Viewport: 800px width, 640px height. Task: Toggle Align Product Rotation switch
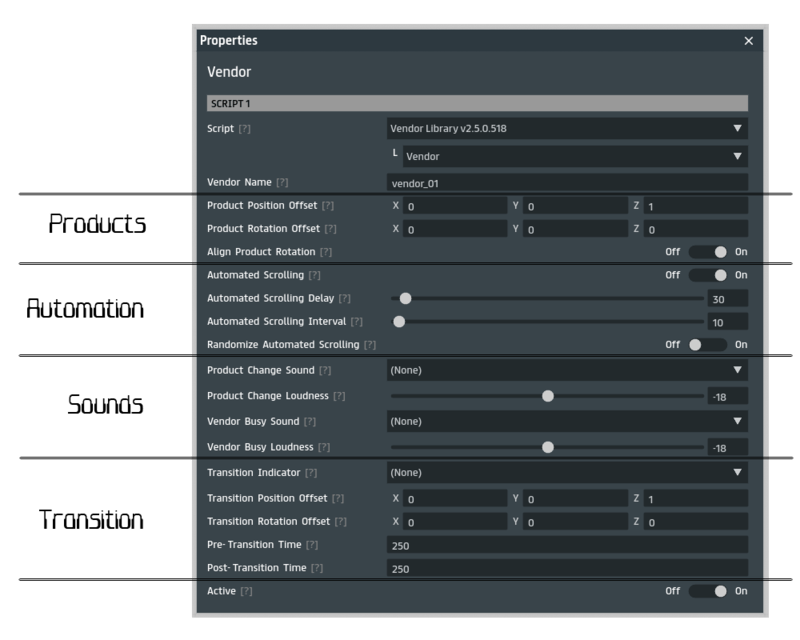707,252
